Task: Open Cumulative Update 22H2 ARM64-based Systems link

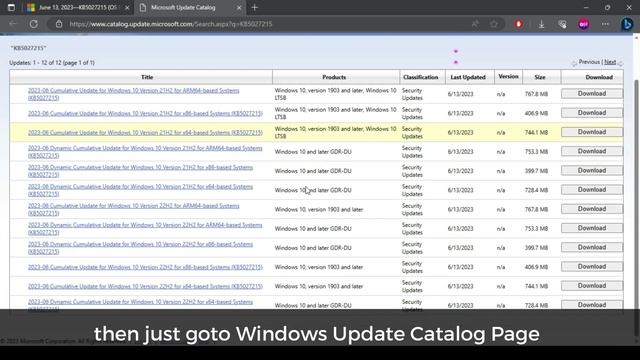Action: click(x=133, y=209)
